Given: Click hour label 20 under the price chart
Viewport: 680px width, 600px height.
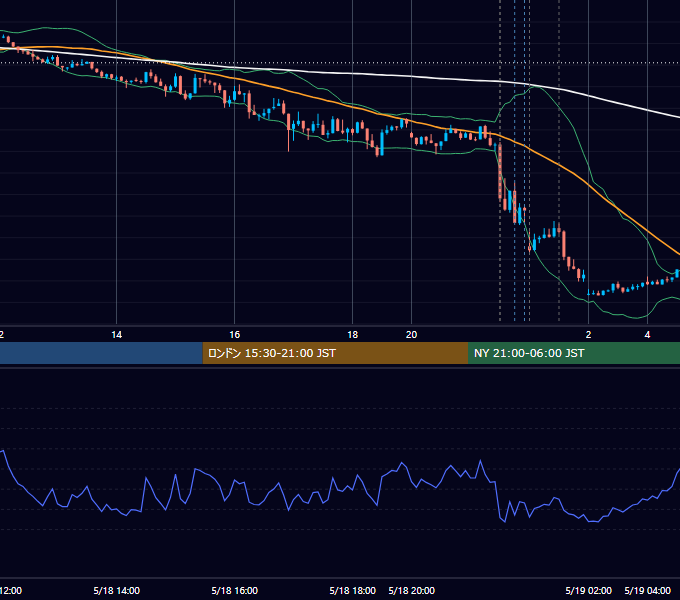Looking at the screenshot, I should coord(412,335).
